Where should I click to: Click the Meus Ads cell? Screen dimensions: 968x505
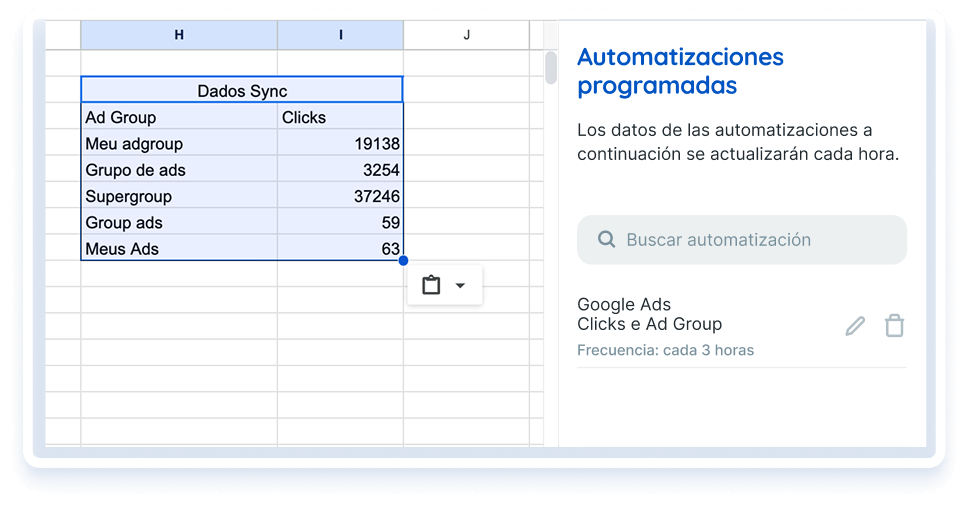179,248
